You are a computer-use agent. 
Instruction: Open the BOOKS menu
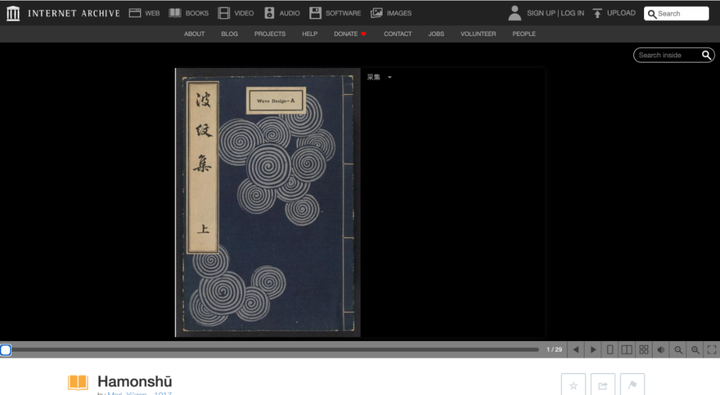189,13
